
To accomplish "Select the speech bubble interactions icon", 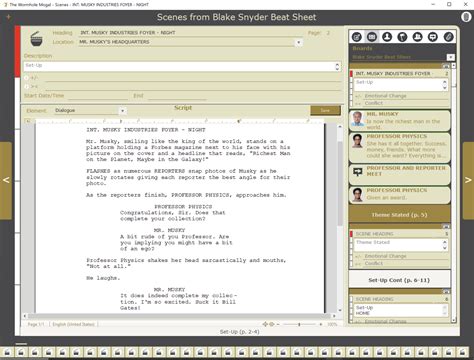I will (433, 37).
